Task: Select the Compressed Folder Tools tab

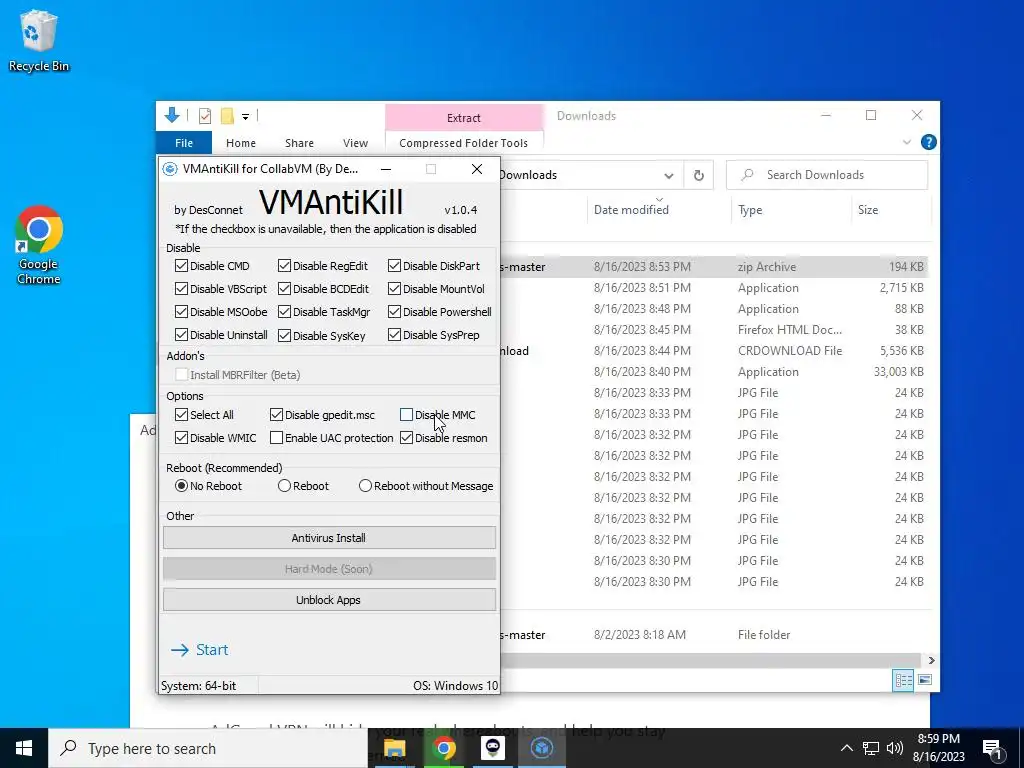Action: [x=464, y=143]
